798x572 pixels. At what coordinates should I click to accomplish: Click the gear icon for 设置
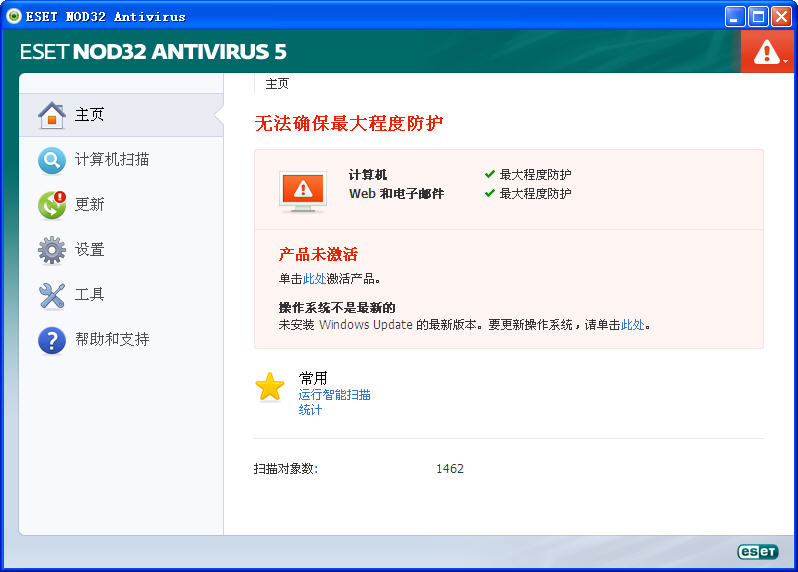click(52, 250)
